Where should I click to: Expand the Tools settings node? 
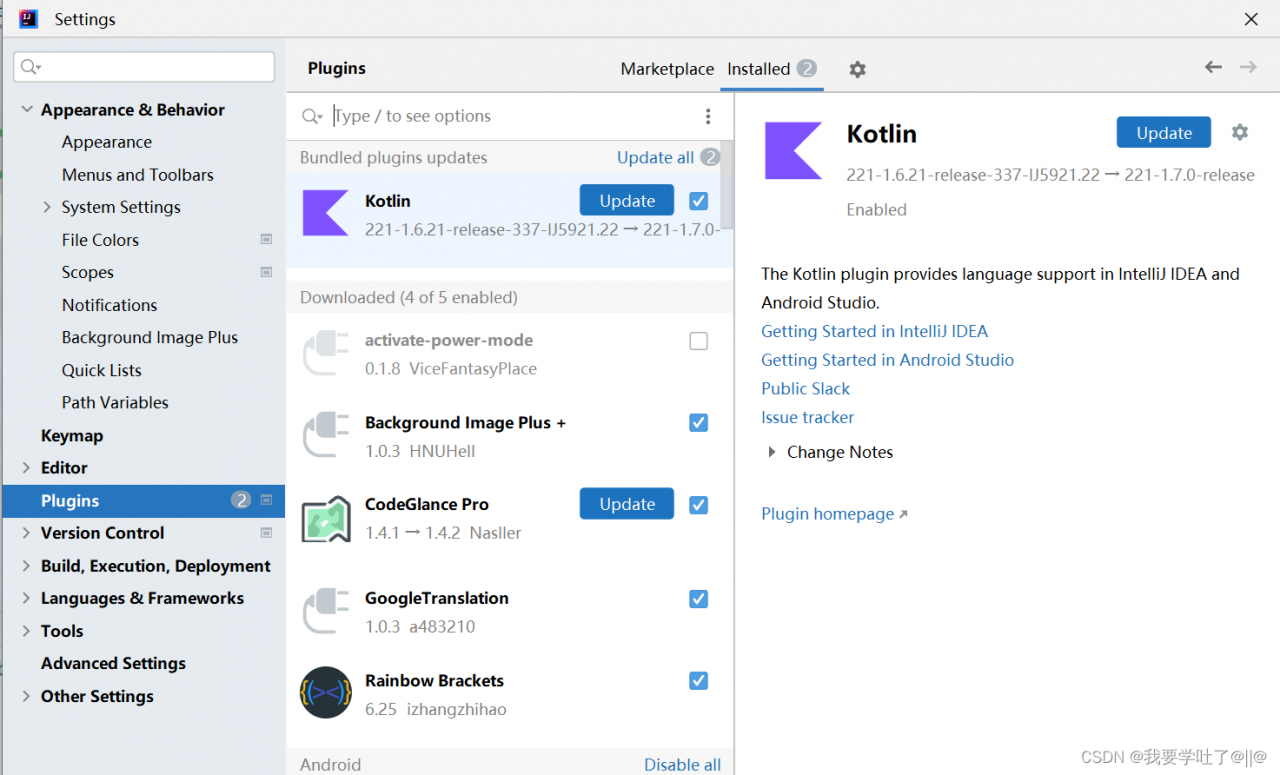[x=26, y=631]
